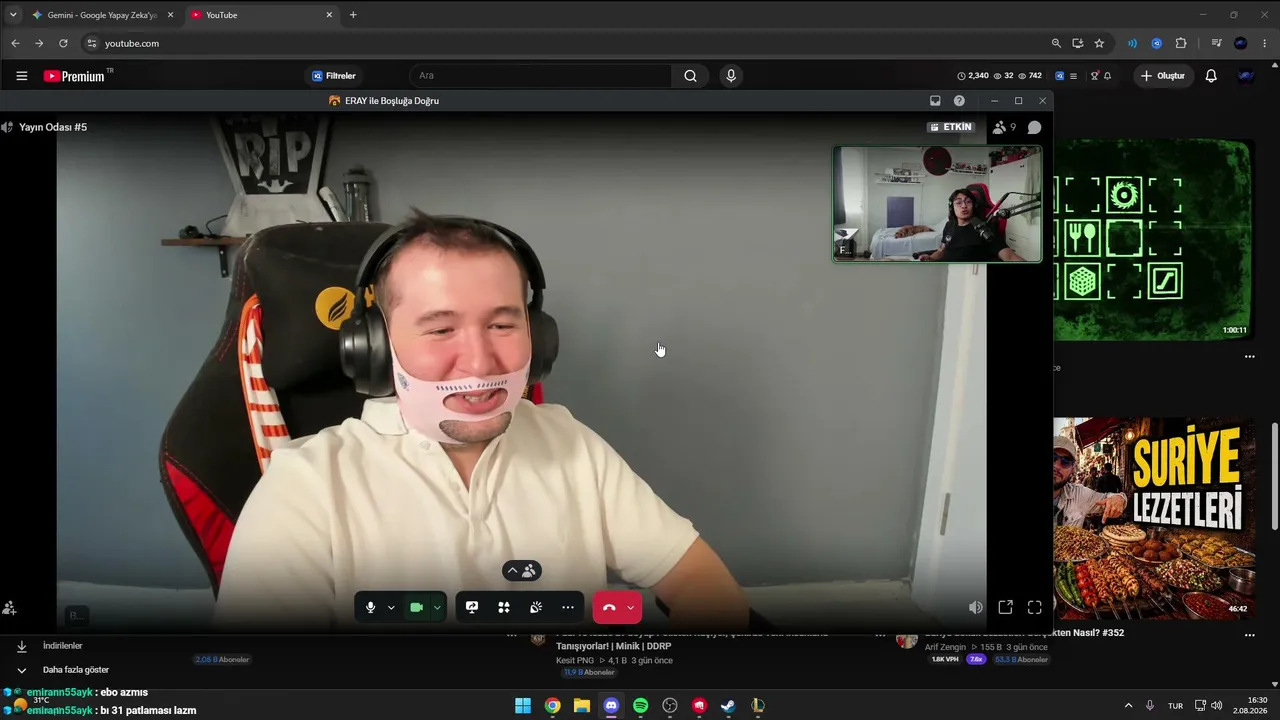Select the small webcam preview tile
This screenshot has height=720, width=1280.
pos(937,204)
